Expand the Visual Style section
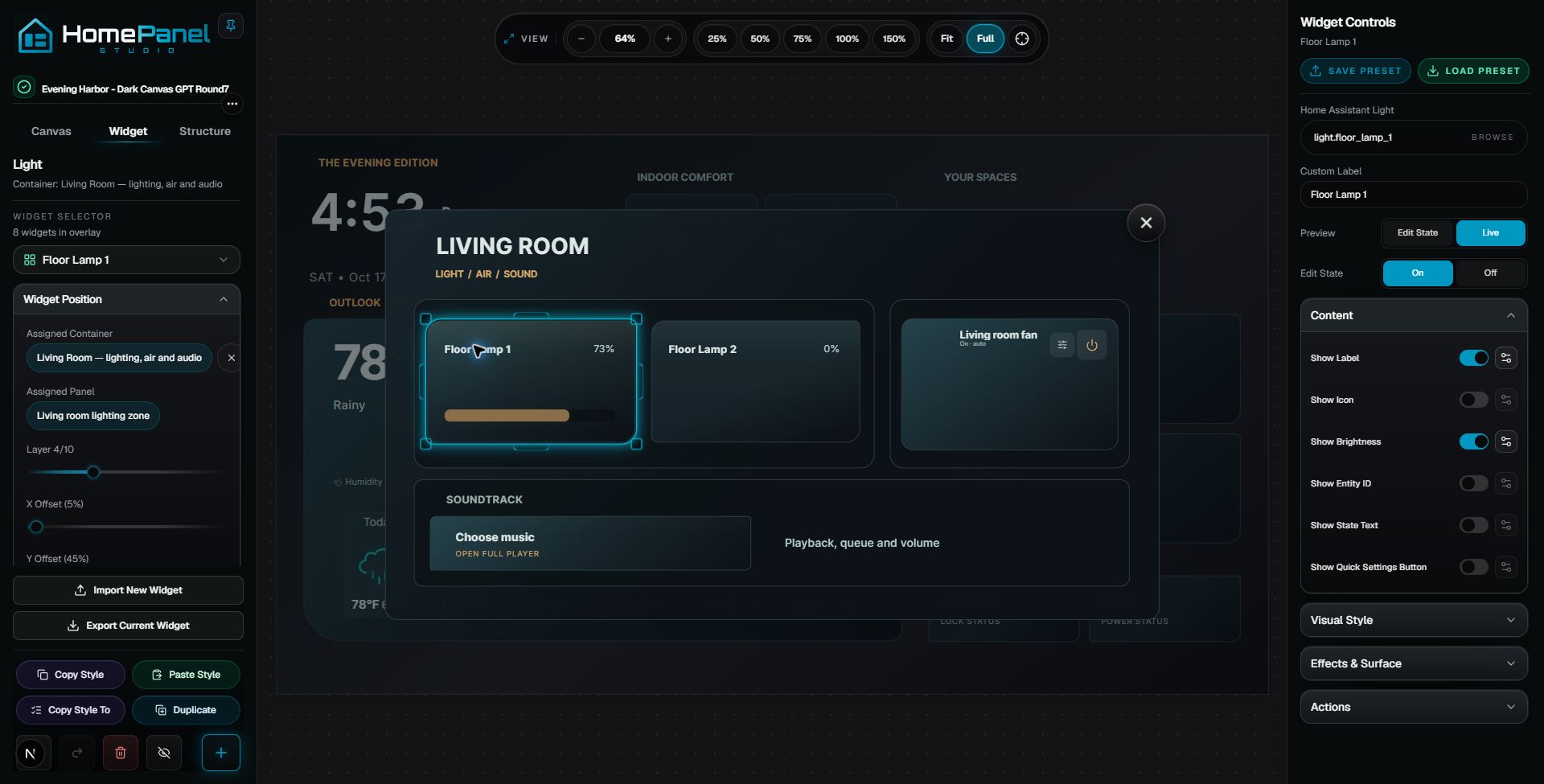The width and height of the screenshot is (1544, 784). (1414, 620)
